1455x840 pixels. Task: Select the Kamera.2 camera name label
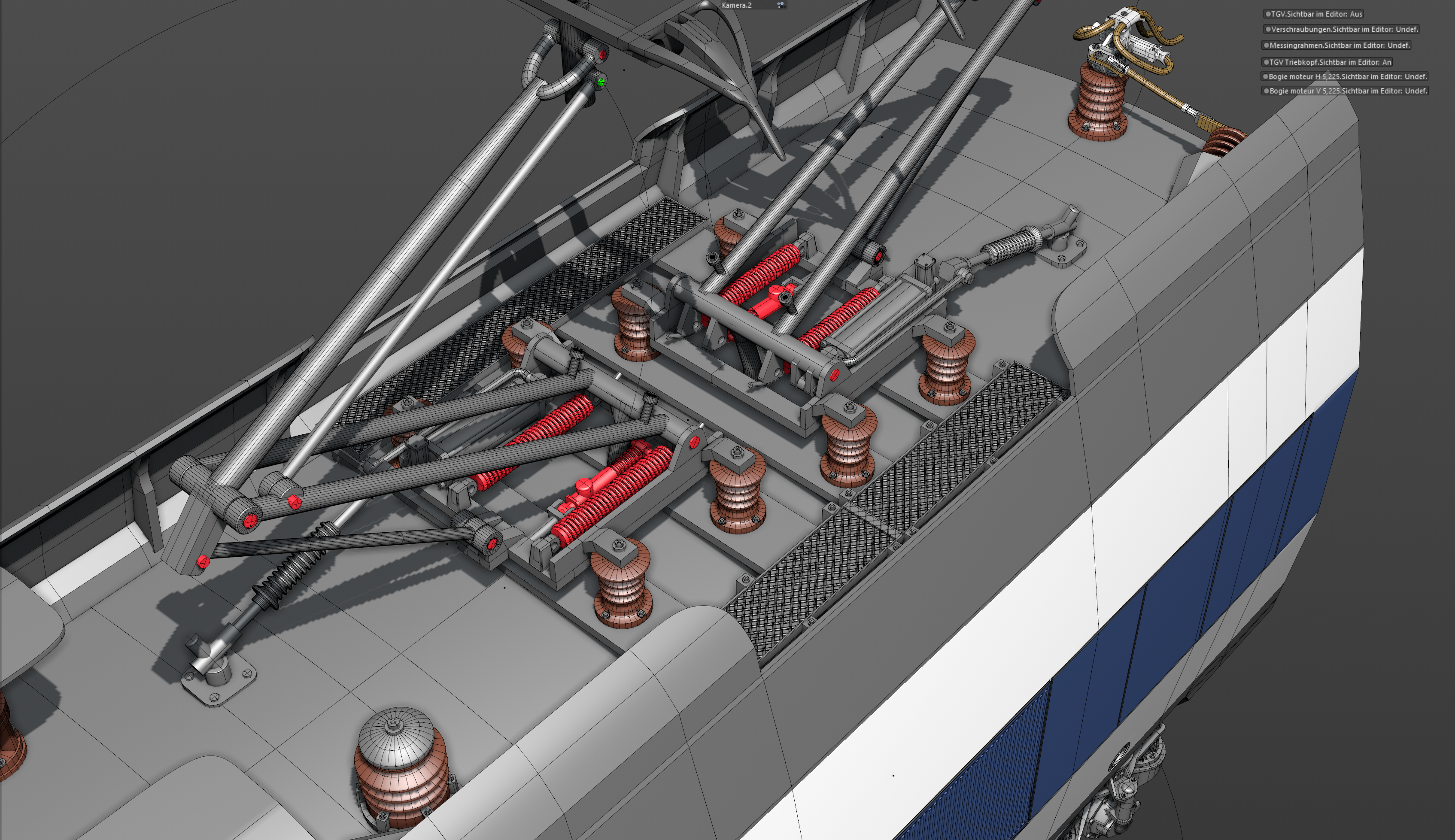click(x=736, y=5)
